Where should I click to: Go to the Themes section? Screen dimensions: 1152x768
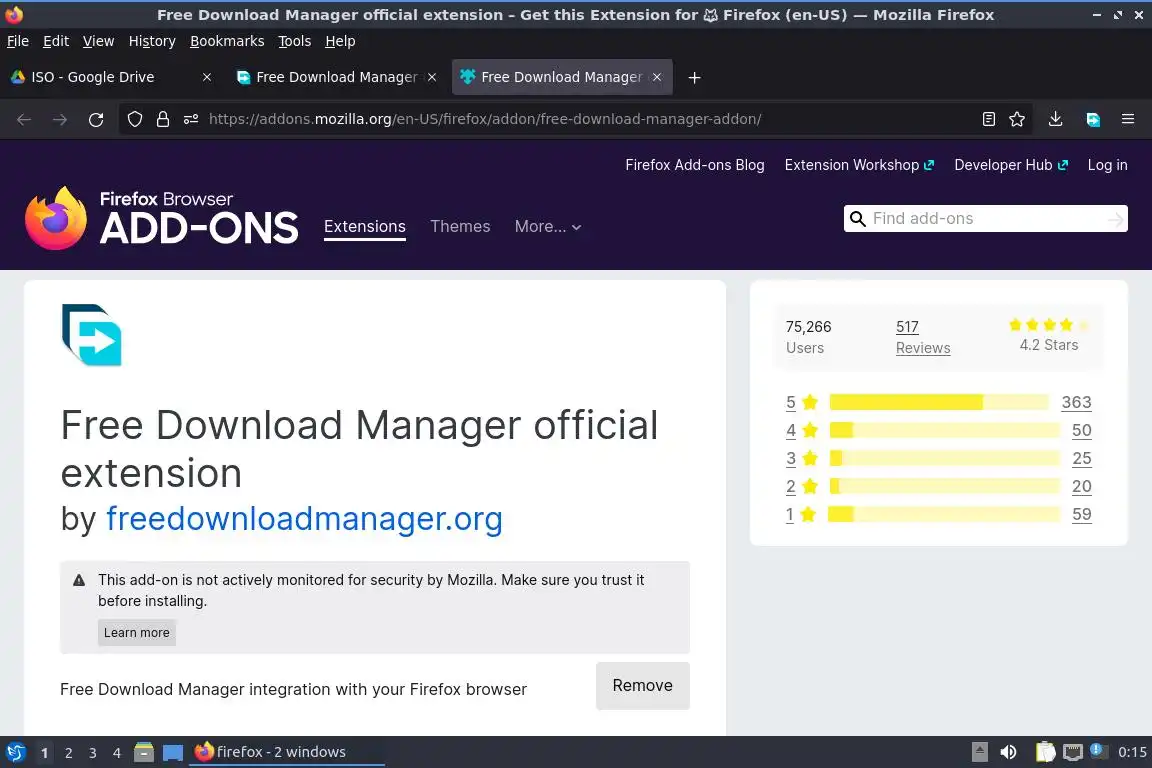coord(460,226)
